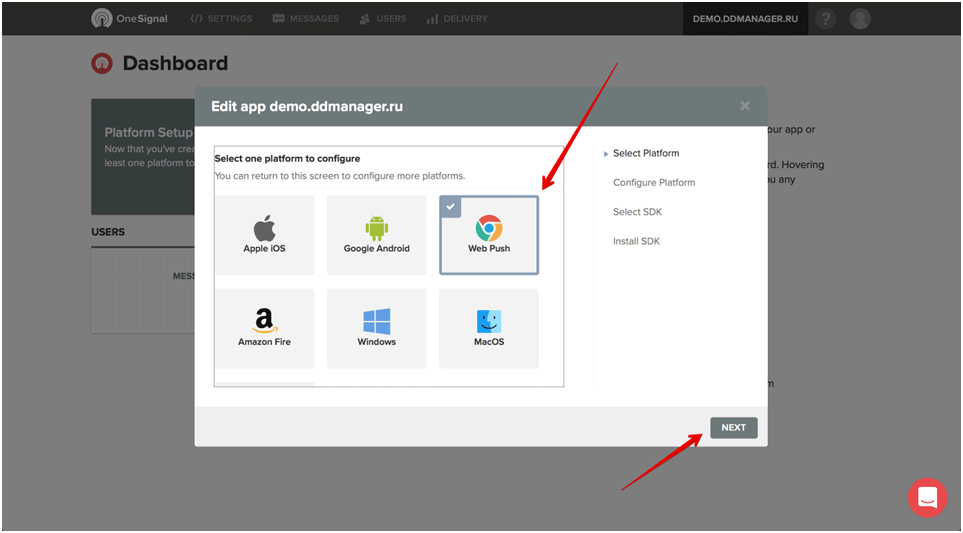963x533 pixels.
Task: Select the Apple iOS platform tile
Action: click(x=264, y=235)
